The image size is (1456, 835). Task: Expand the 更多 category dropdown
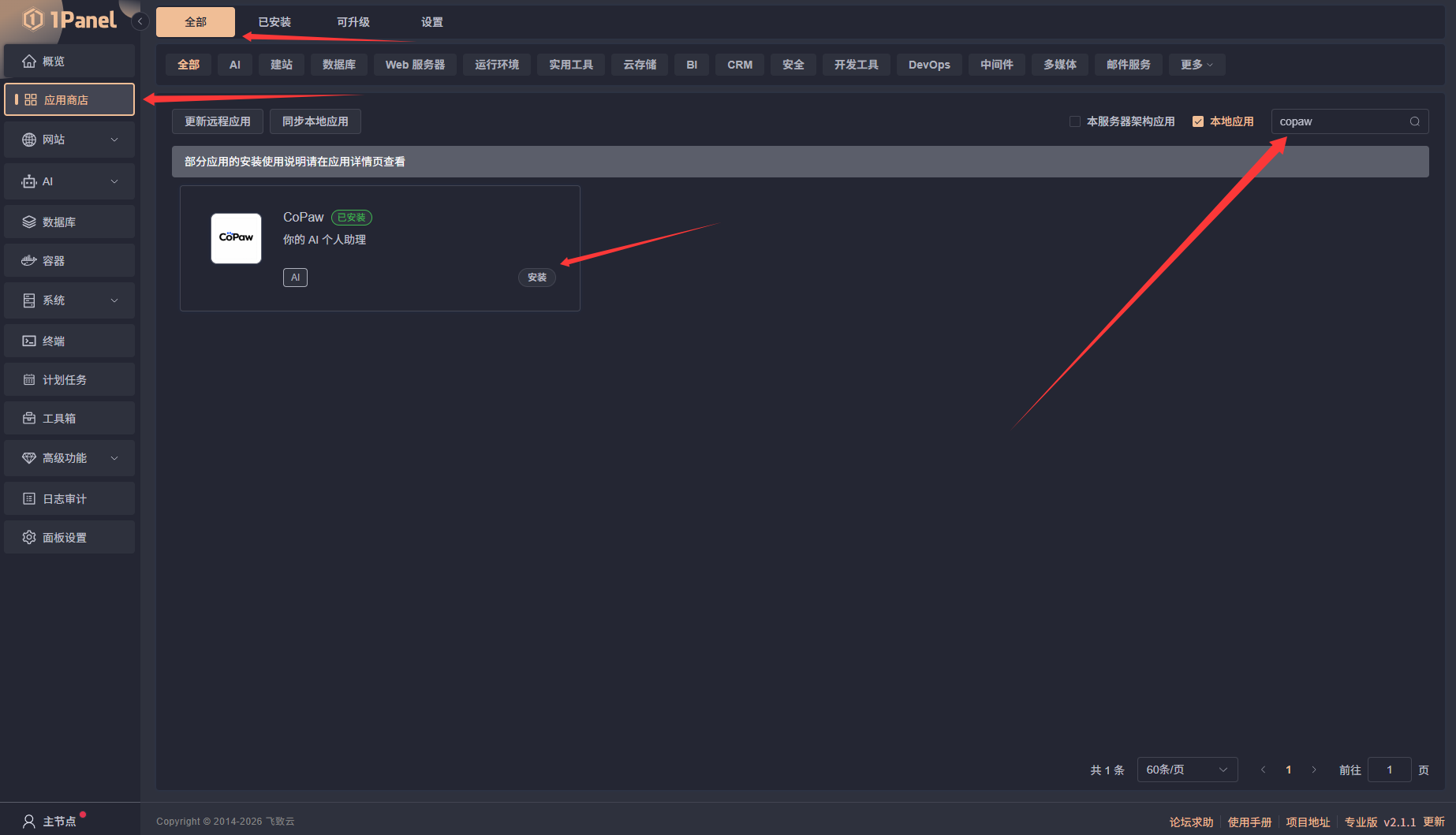tap(1197, 65)
